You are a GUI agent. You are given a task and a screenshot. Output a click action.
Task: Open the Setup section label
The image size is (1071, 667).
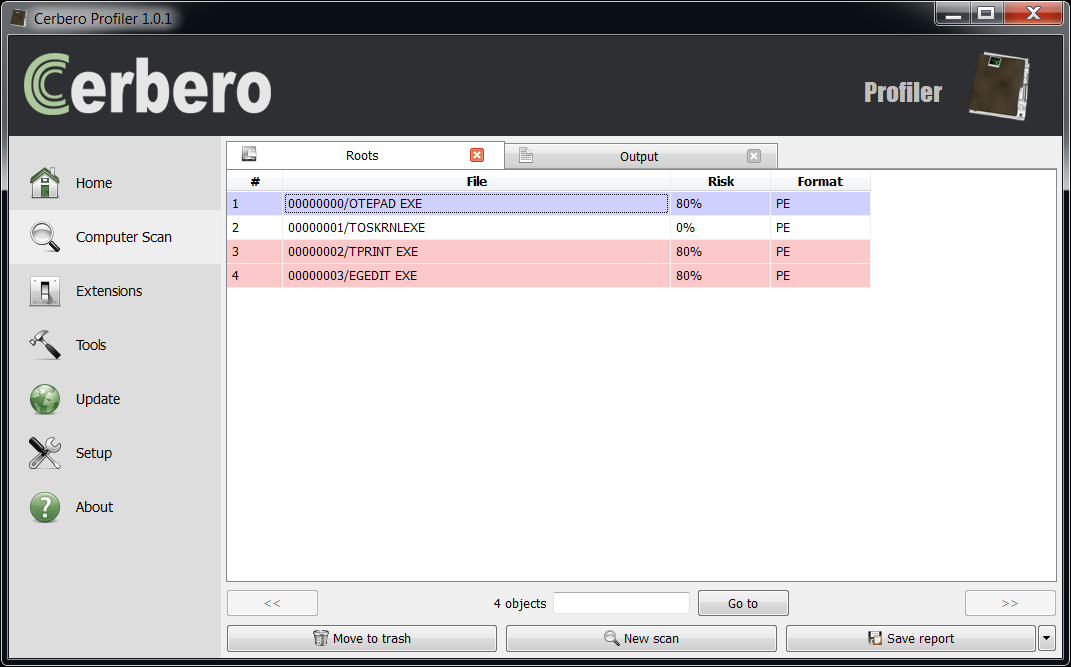pos(94,453)
